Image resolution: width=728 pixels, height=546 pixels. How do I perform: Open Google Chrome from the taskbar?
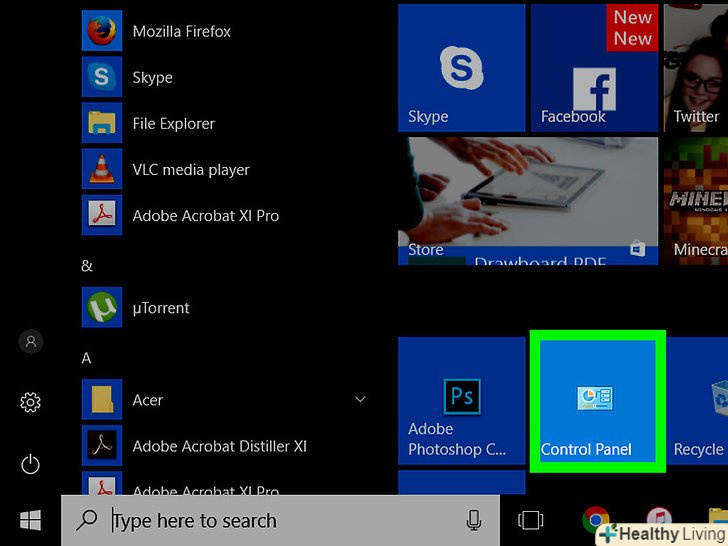[596, 519]
